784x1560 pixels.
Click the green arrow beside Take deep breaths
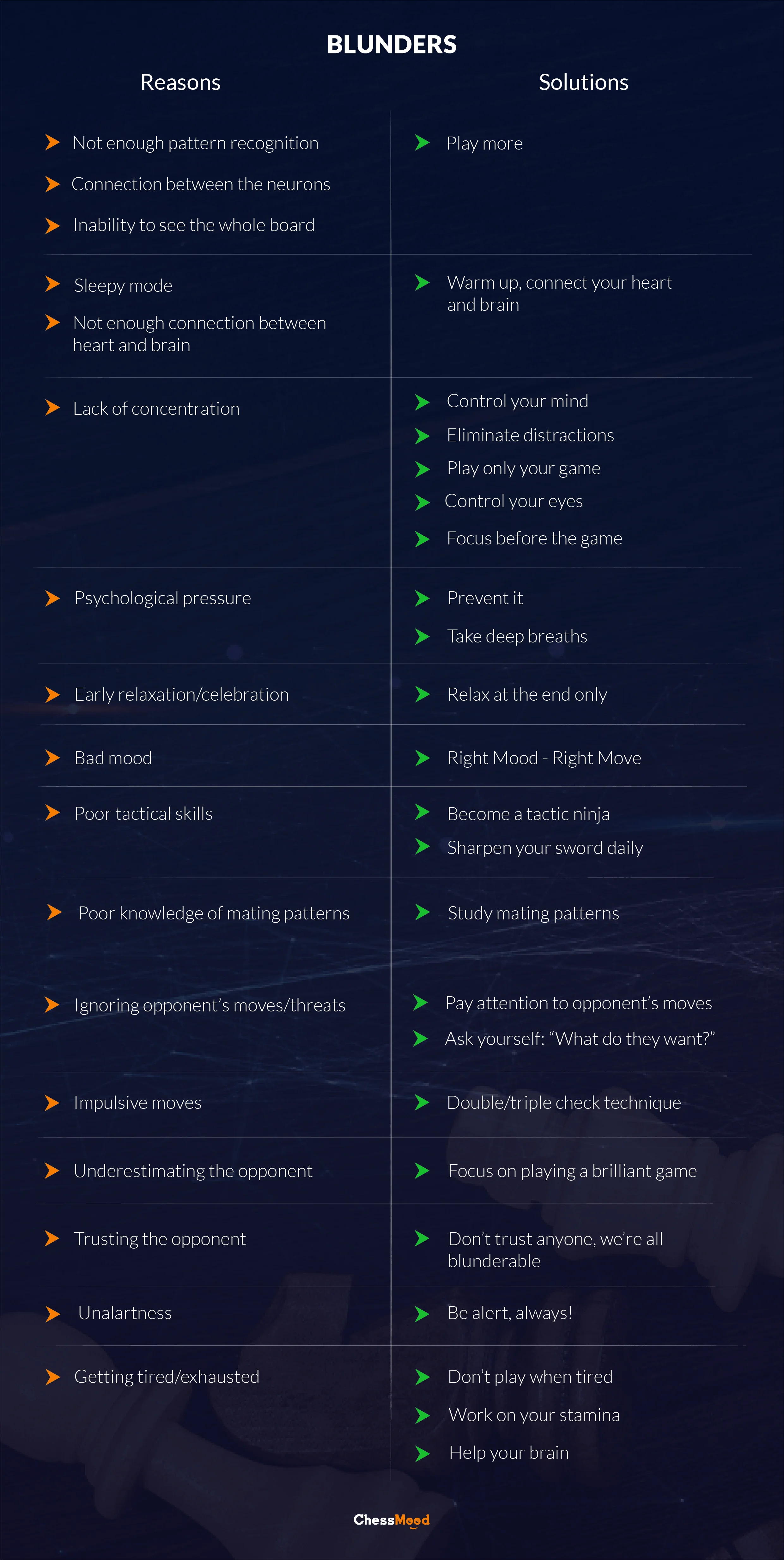tap(422, 636)
